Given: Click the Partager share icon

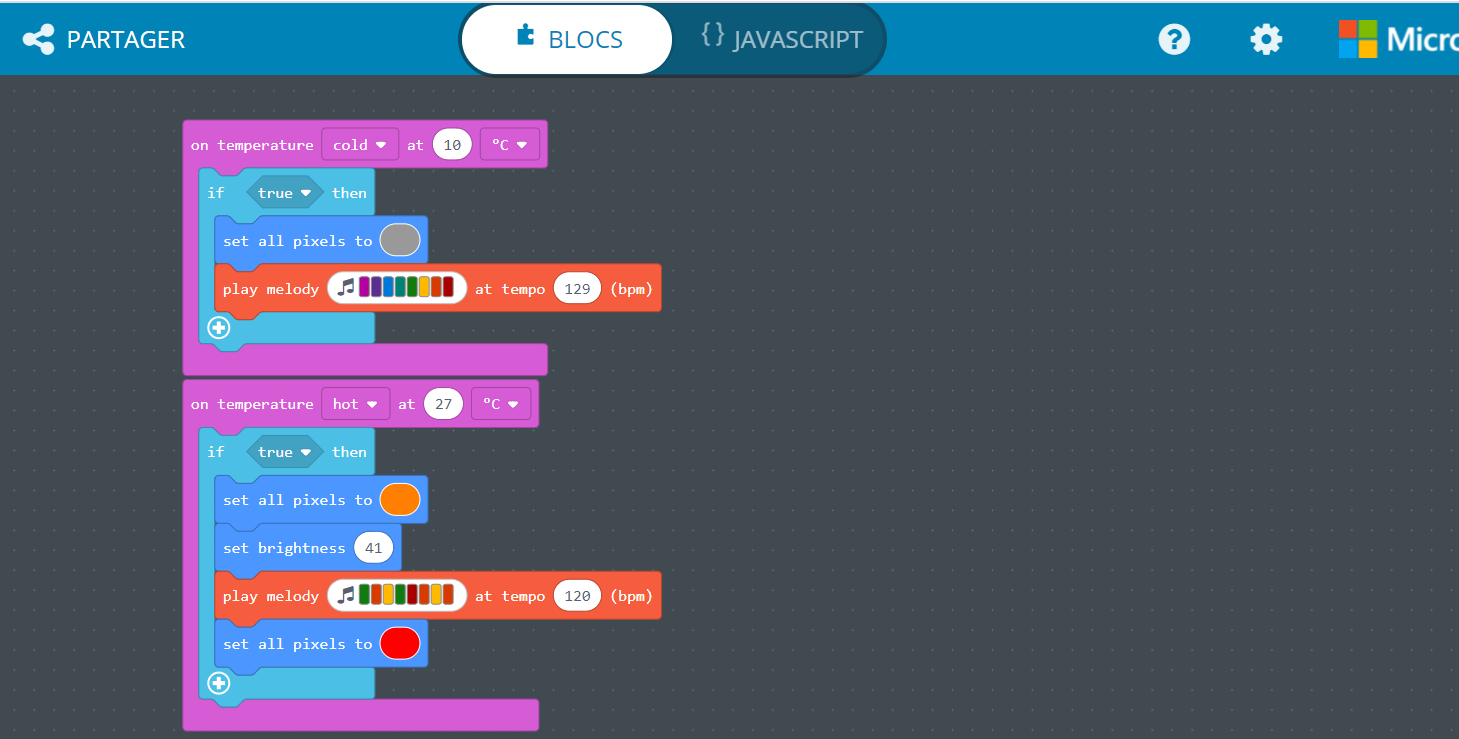Looking at the screenshot, I should 38,40.
